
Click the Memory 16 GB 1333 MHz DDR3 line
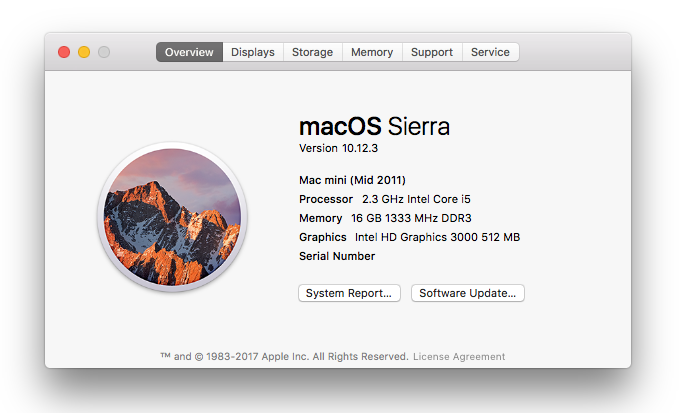pyautogui.click(x=385, y=218)
